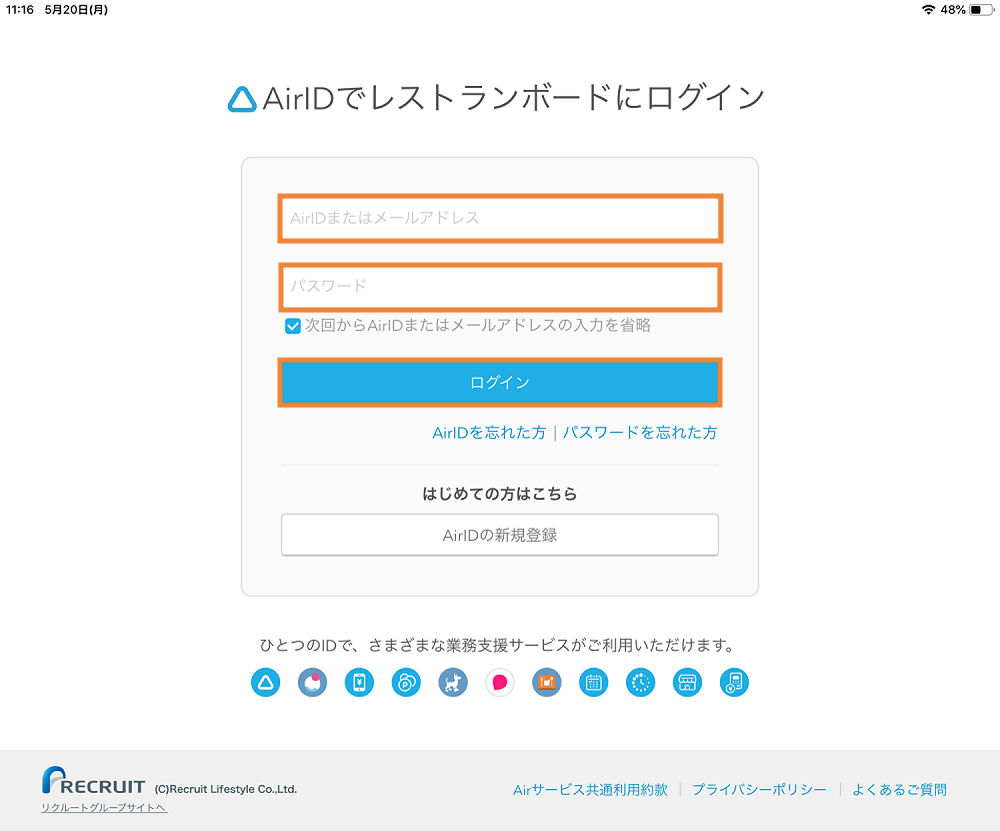This screenshot has width=1000, height=831.
Task: Click the calendar service icon (Airリザーブ)
Action: click(593, 682)
